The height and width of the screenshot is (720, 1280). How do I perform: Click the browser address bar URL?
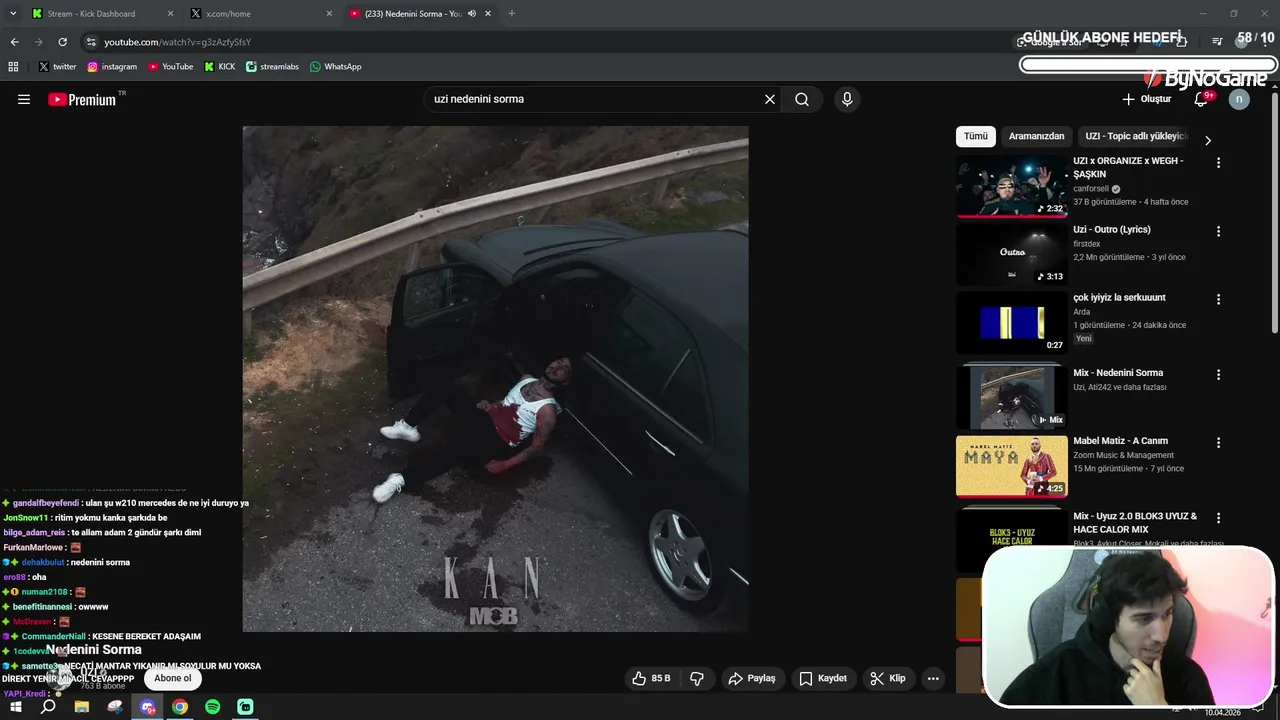coord(178,42)
